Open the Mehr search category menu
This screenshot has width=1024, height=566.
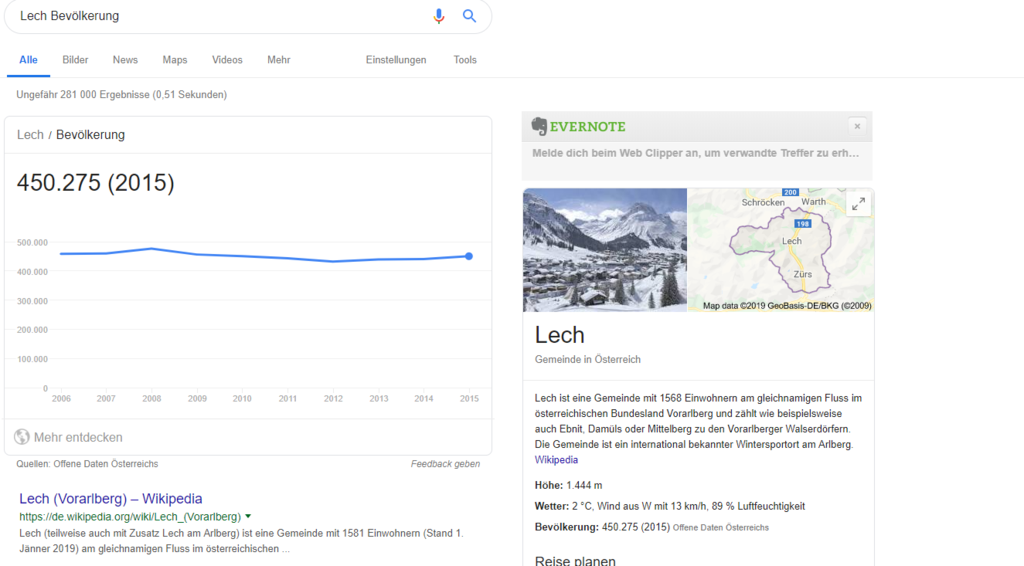[x=278, y=60]
